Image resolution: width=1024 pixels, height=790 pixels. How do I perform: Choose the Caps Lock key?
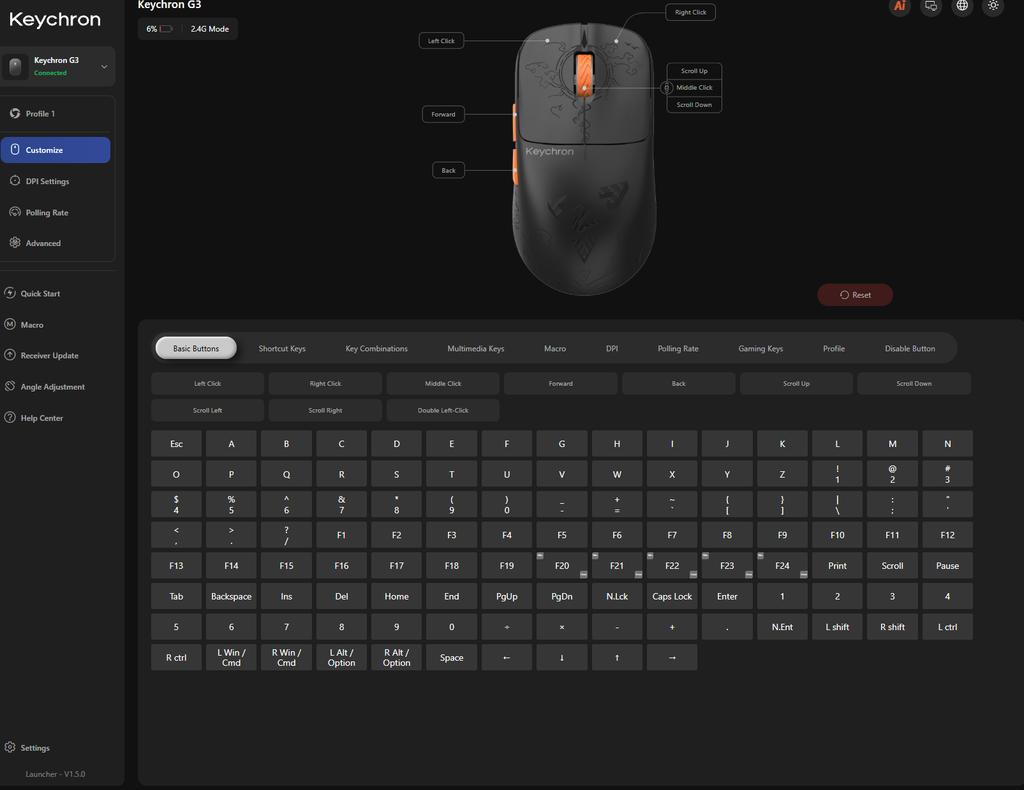click(x=672, y=596)
